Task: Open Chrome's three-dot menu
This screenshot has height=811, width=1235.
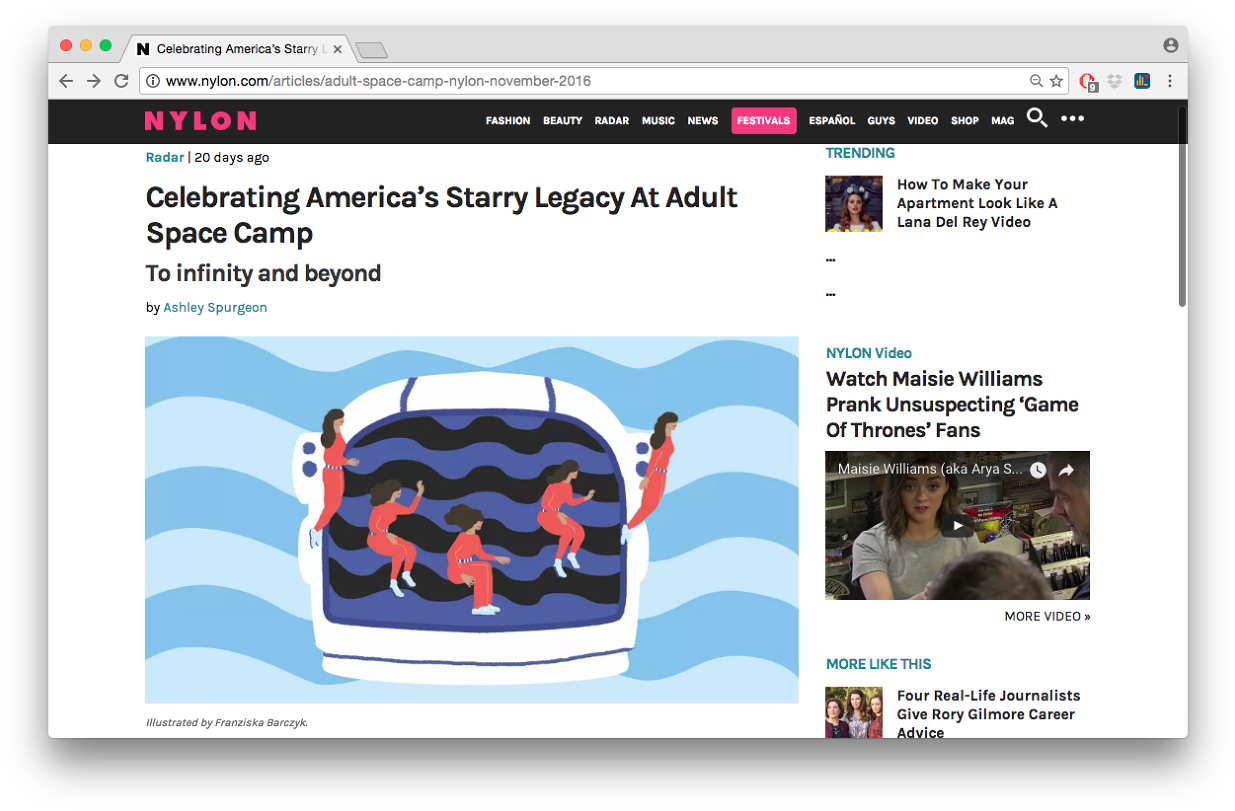Action: point(1170,81)
